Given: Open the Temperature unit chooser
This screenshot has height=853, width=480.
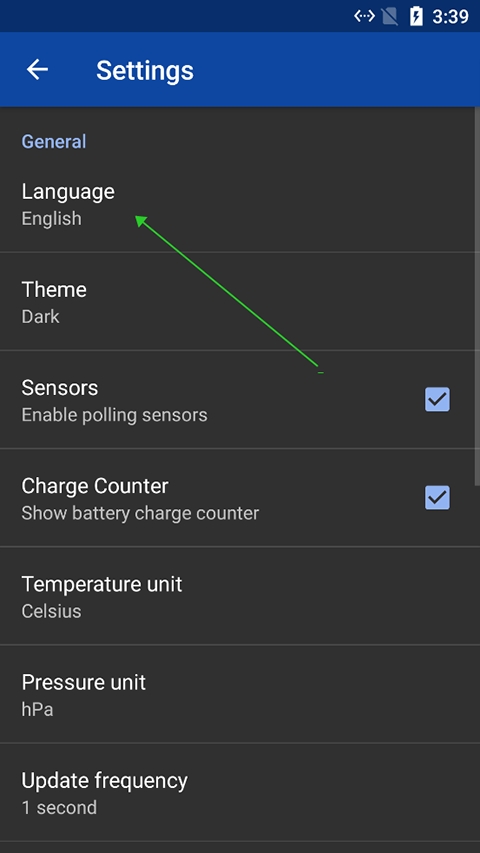Looking at the screenshot, I should pos(240,596).
